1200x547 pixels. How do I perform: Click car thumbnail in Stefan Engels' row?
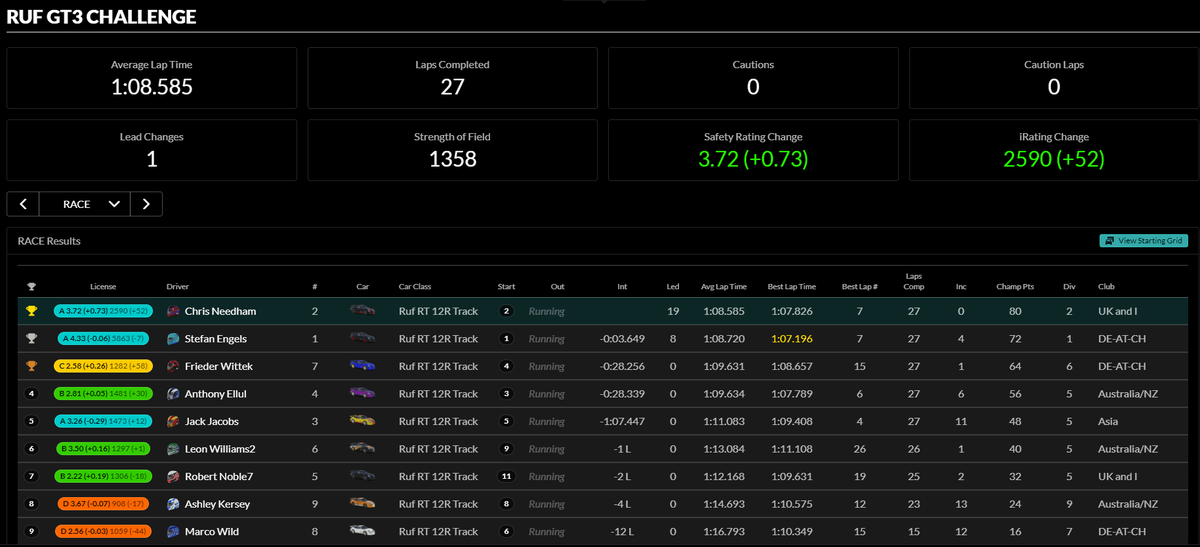[363, 339]
